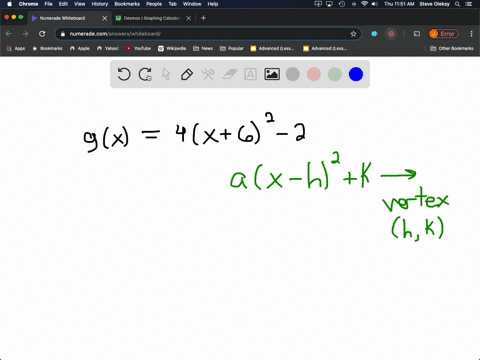Click the Wi-Fi status icon

(x=364, y=4)
